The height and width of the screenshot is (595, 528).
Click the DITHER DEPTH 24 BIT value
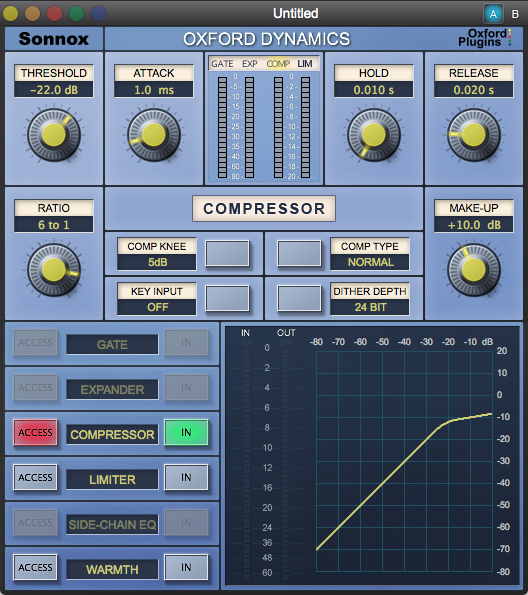(x=370, y=307)
